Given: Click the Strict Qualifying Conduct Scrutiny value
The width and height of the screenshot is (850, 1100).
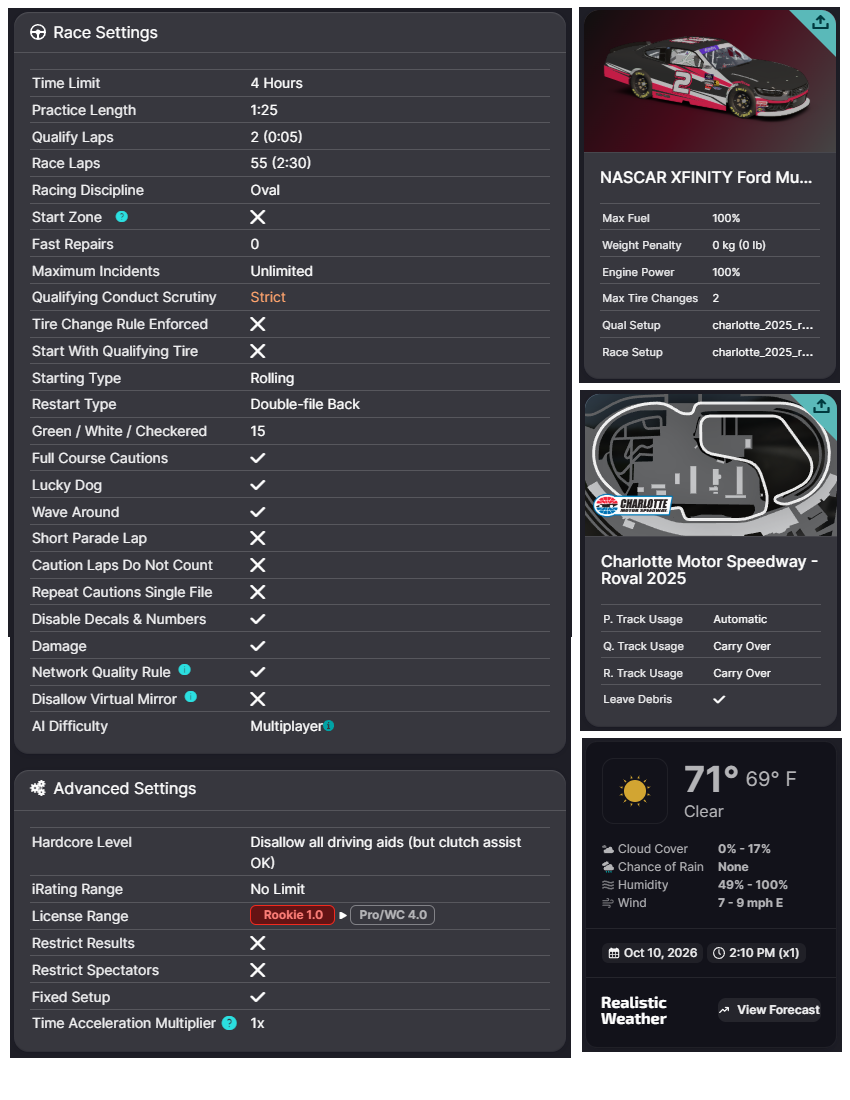Looking at the screenshot, I should click(268, 297).
